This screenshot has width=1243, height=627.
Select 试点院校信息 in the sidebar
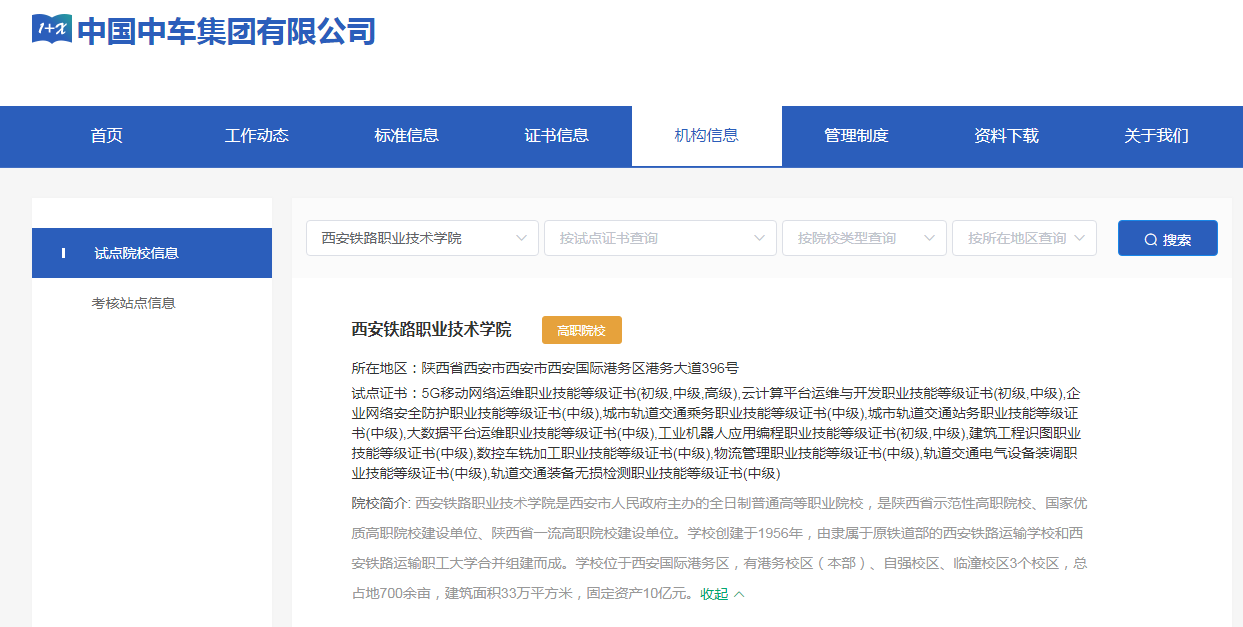(x=152, y=253)
